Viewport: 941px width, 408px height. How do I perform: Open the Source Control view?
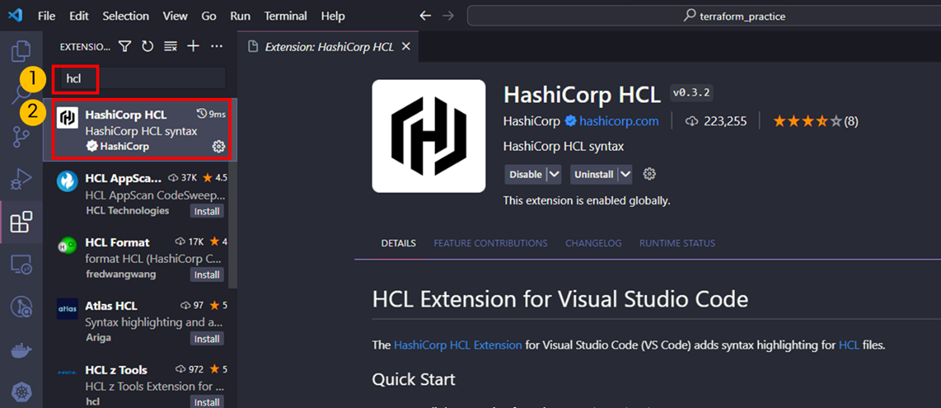22,137
